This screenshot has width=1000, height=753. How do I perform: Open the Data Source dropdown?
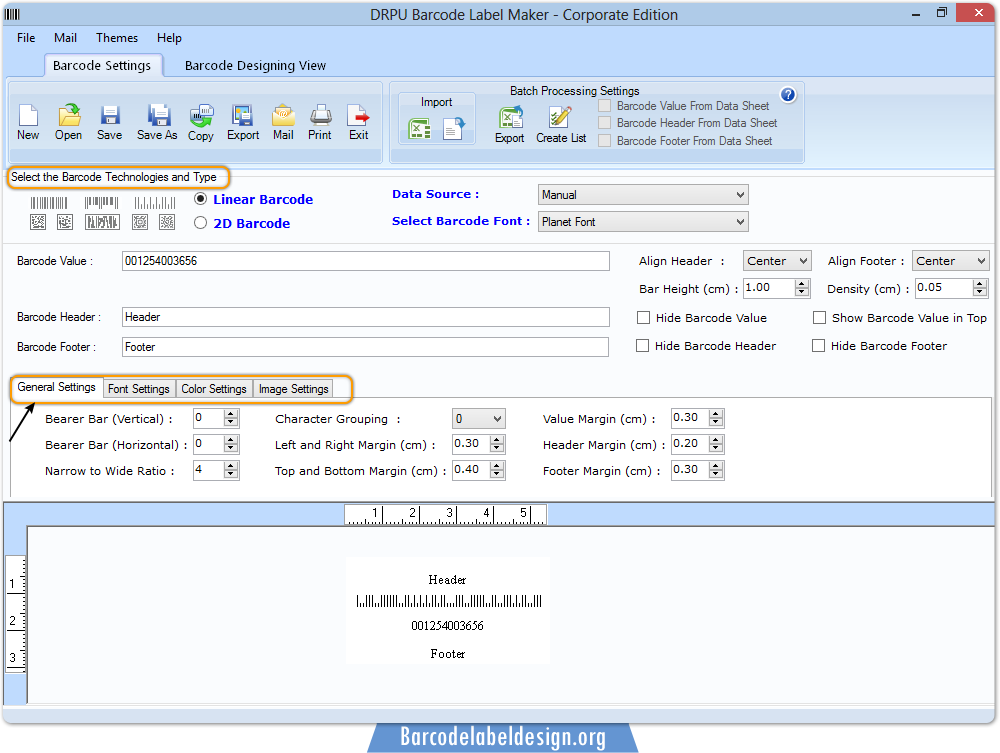pos(643,194)
